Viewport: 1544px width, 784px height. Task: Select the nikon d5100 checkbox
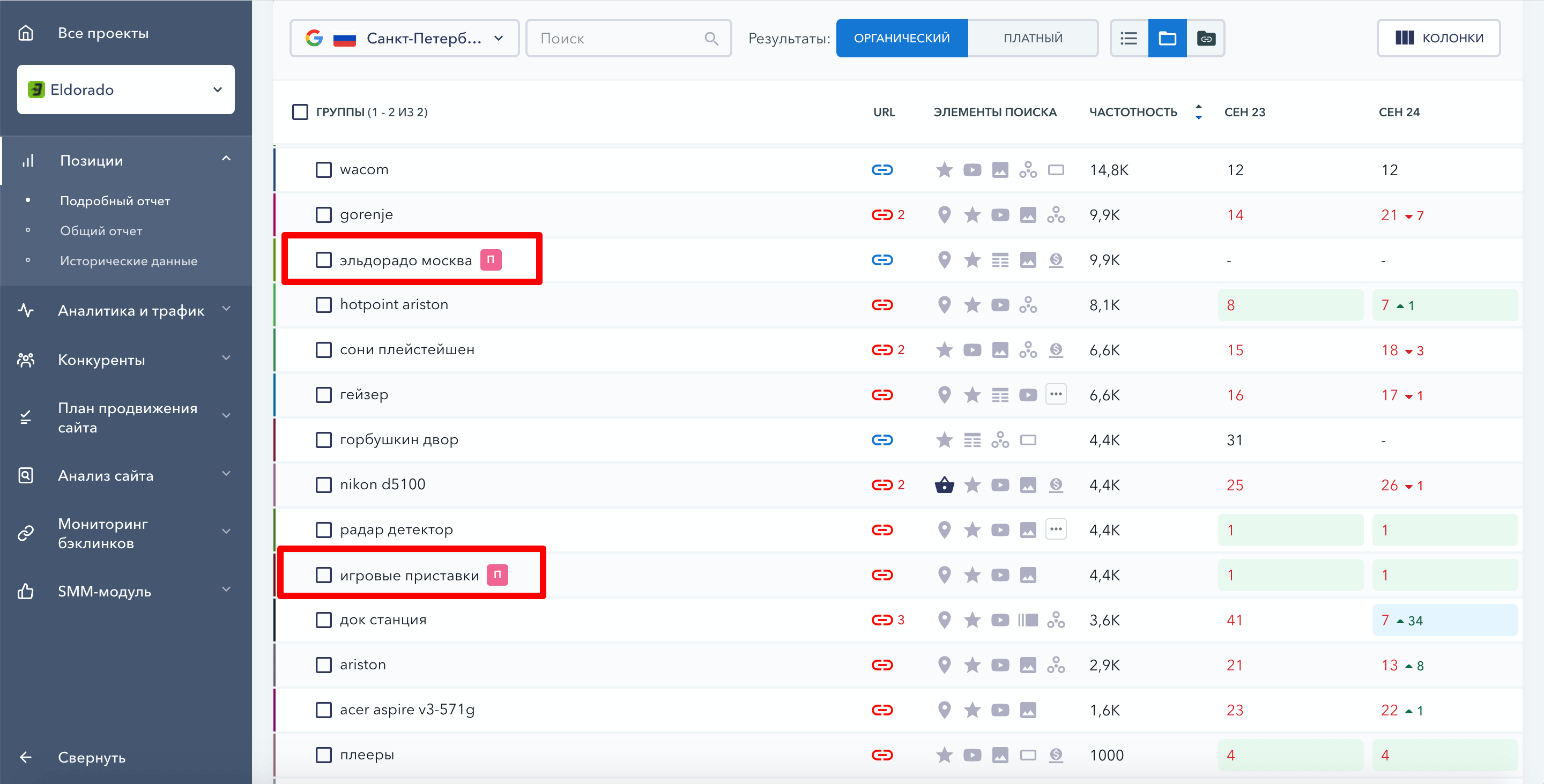[x=324, y=484]
